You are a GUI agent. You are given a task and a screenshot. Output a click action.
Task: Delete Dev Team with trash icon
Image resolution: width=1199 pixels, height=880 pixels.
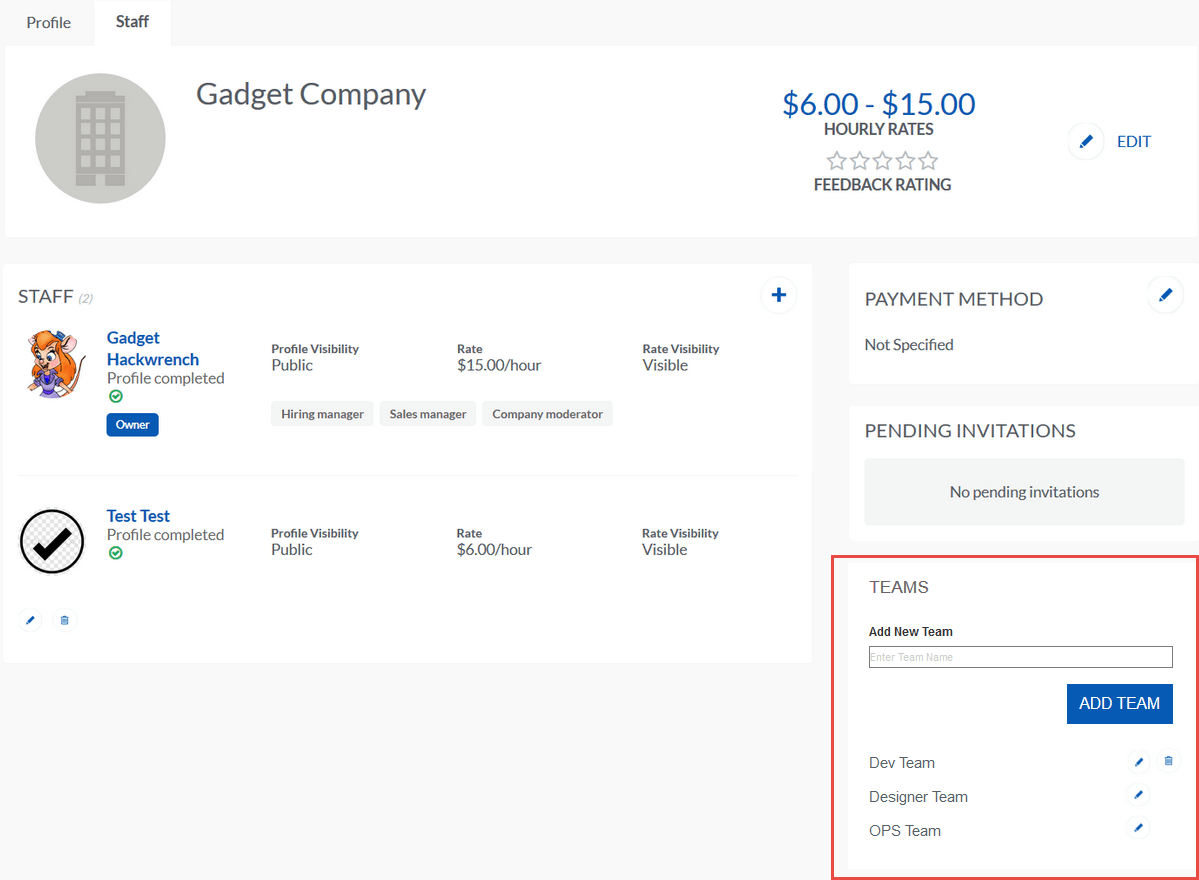pos(1168,761)
